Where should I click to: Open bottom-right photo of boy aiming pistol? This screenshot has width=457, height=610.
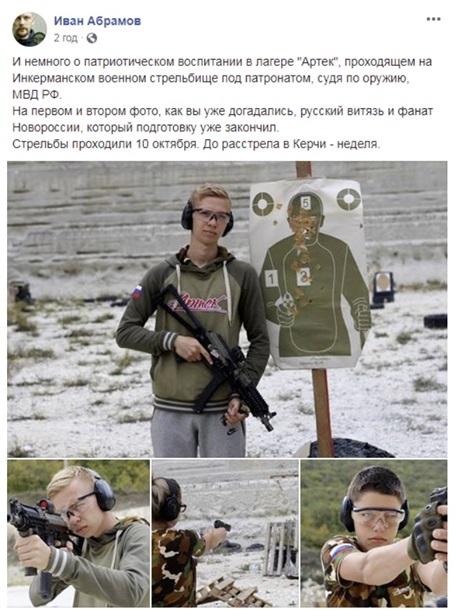click(x=374, y=533)
